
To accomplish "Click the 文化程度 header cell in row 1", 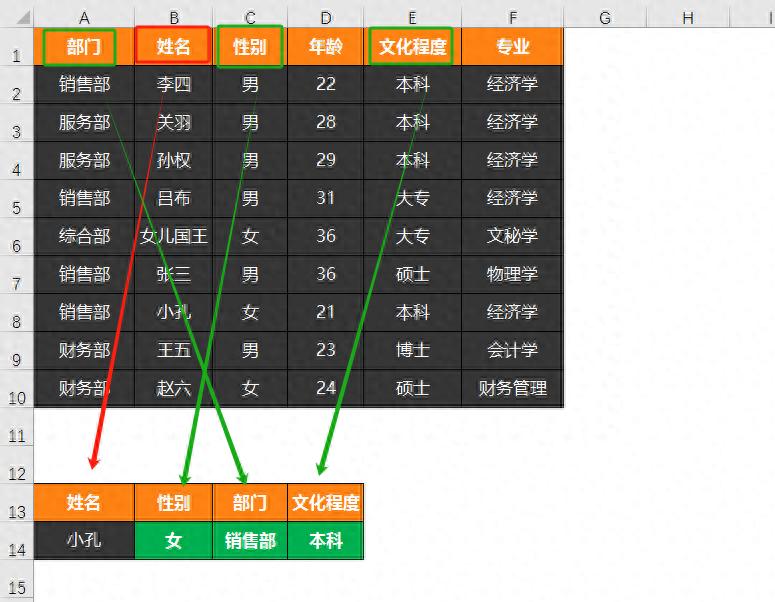I will tap(412, 46).
